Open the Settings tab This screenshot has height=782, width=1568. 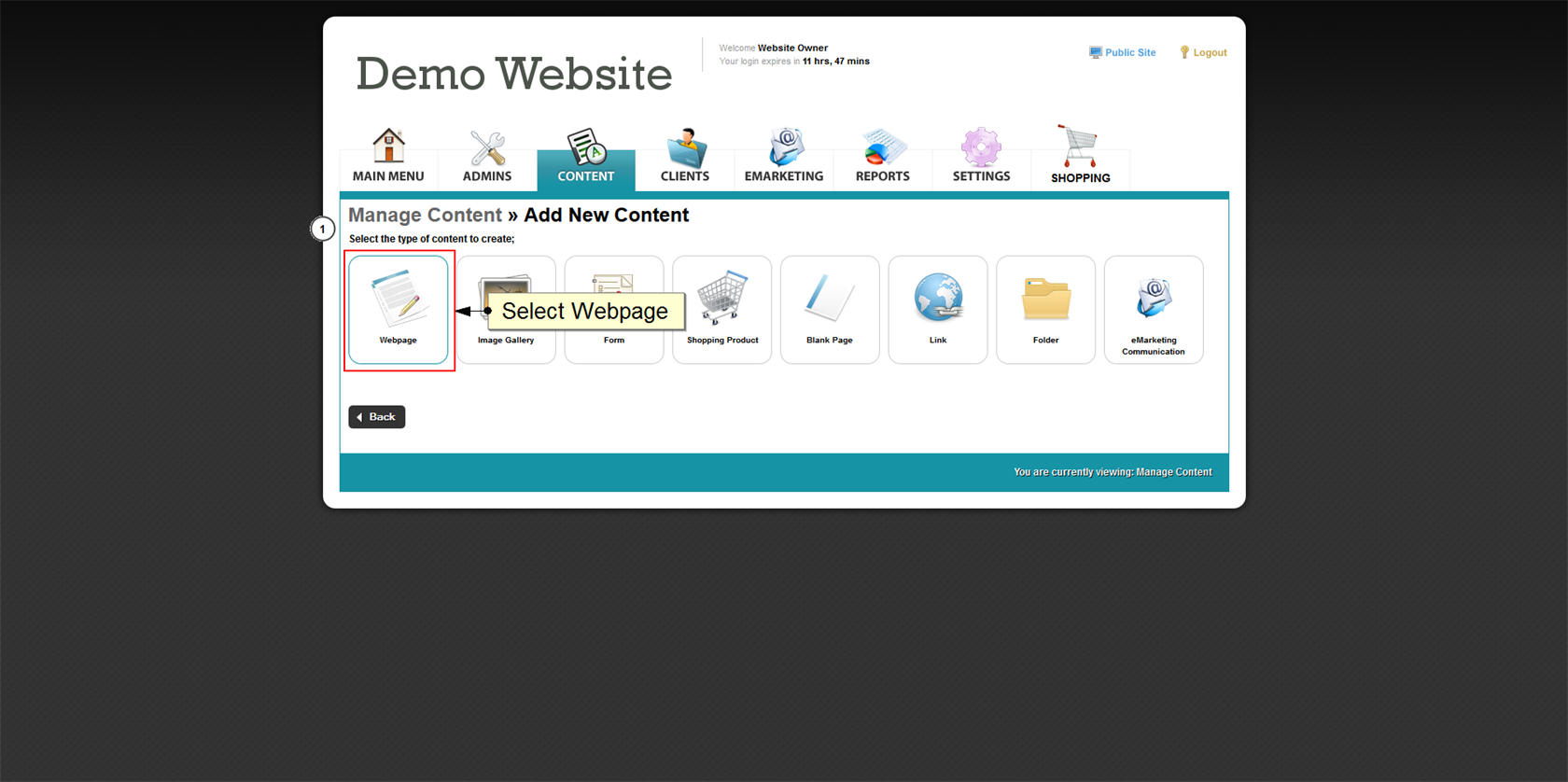pos(981,157)
